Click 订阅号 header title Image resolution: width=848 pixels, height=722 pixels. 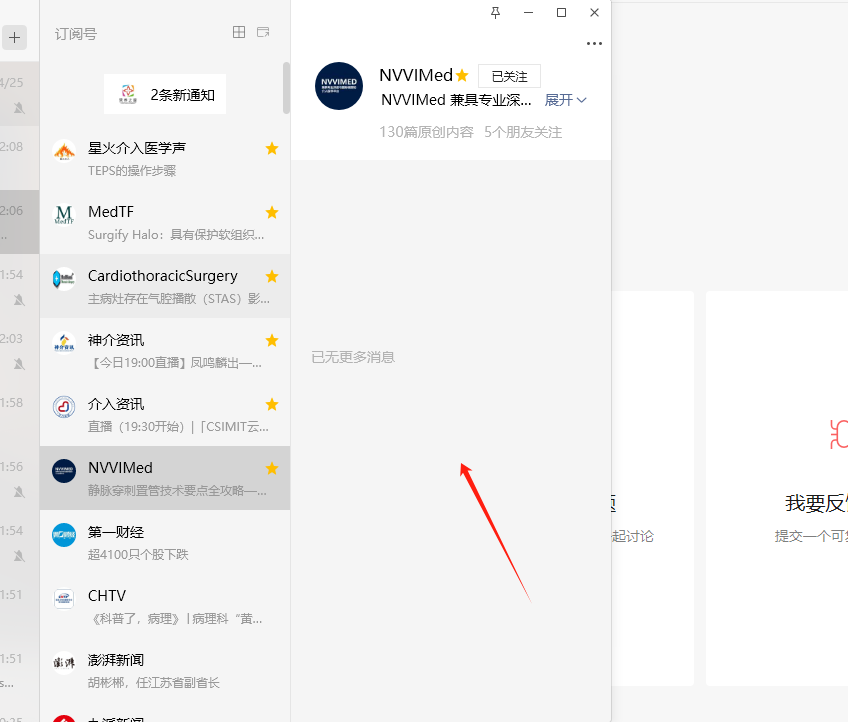pos(76,34)
